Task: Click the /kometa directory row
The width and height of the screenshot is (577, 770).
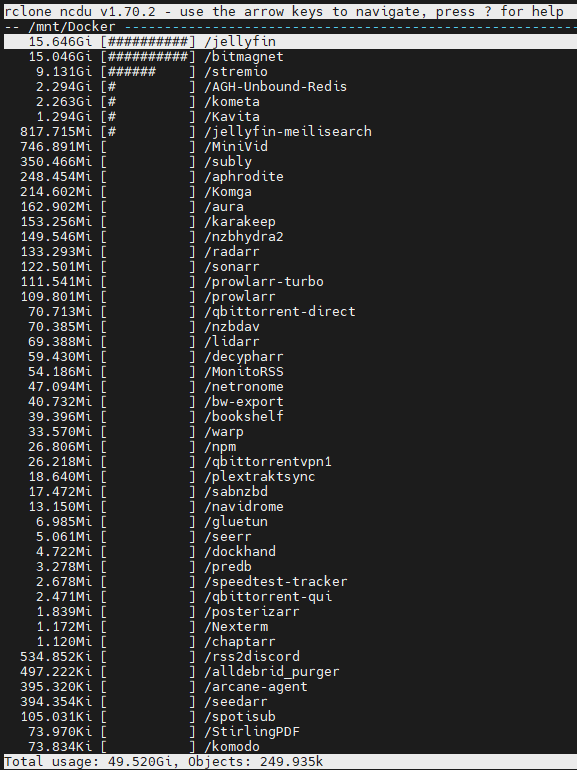Action: pos(290,102)
